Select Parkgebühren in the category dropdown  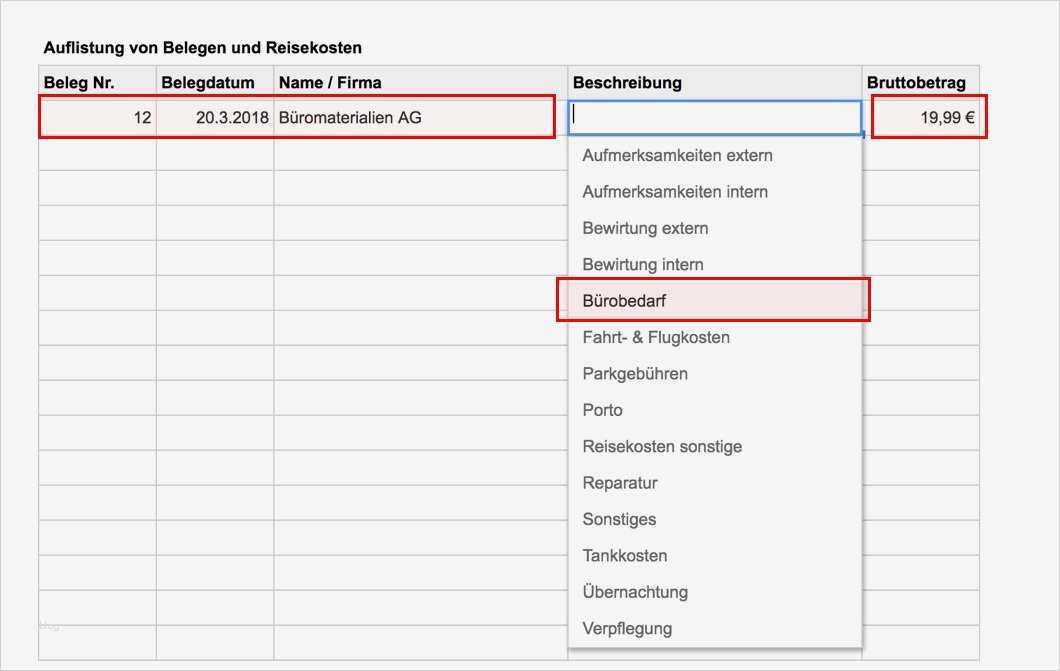point(635,373)
